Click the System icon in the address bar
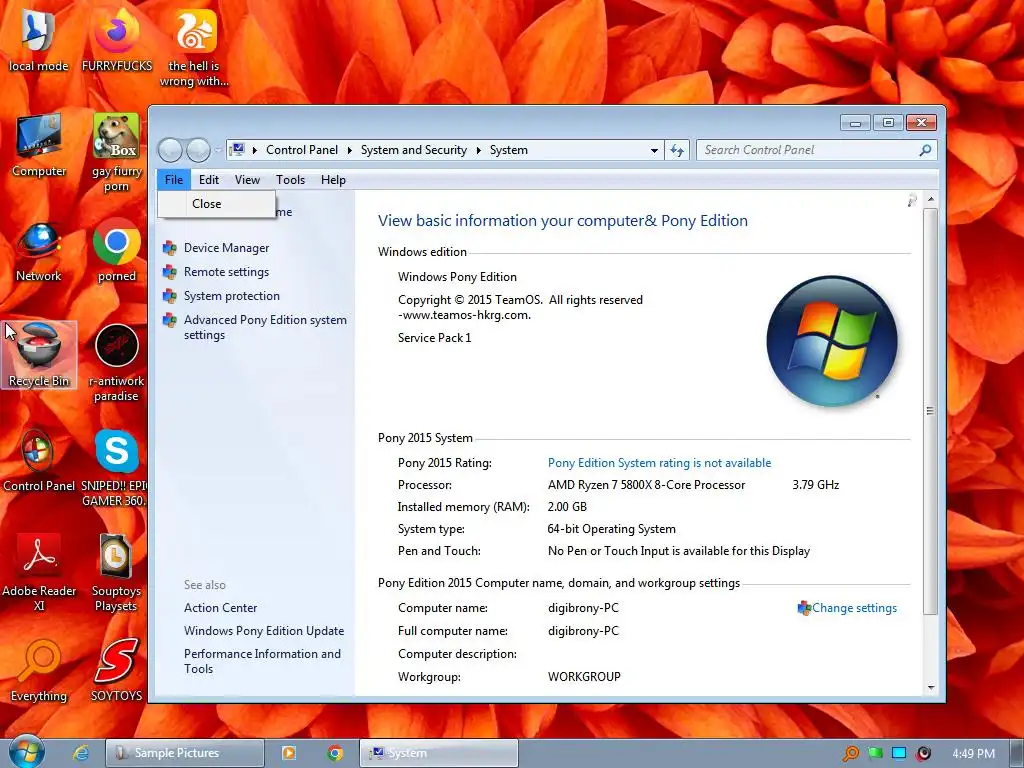The width and height of the screenshot is (1024, 768). (238, 150)
